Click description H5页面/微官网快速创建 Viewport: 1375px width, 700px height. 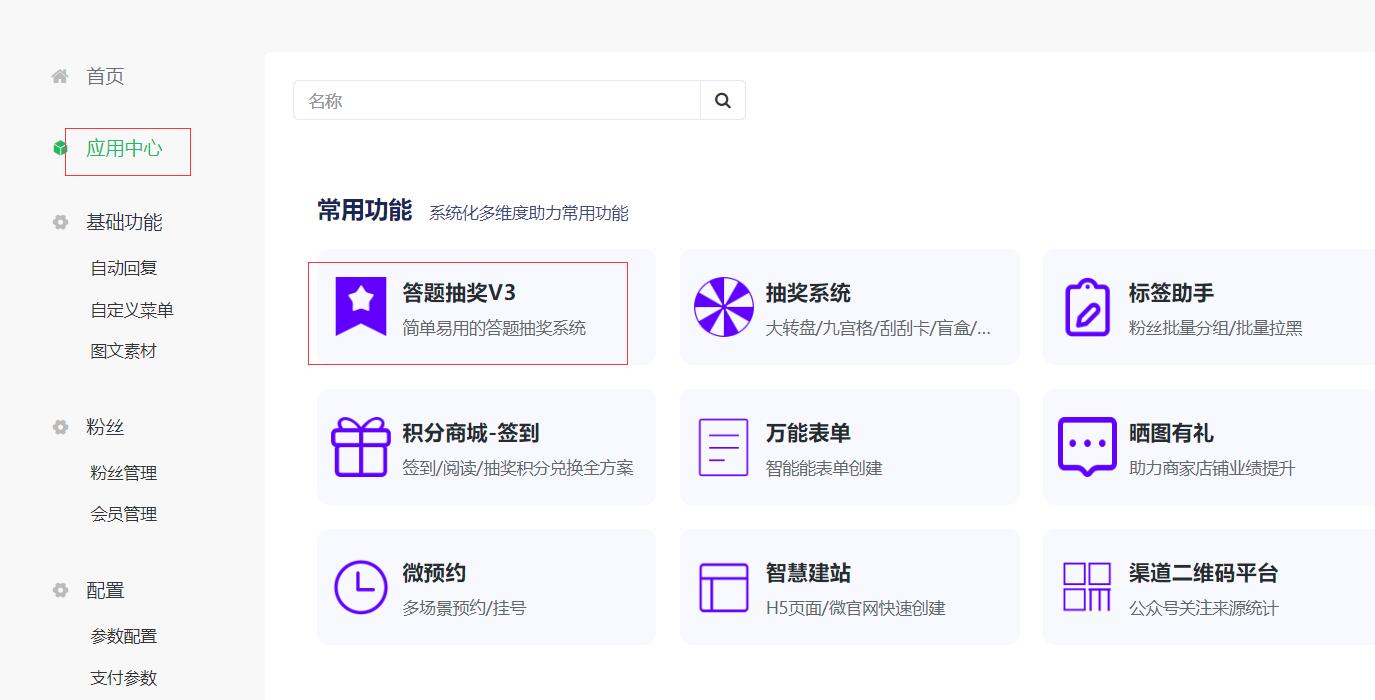(x=856, y=608)
